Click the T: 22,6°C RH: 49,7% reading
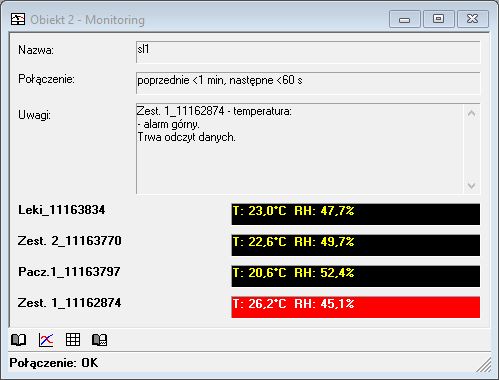This screenshot has width=499, height=380. tap(356, 245)
